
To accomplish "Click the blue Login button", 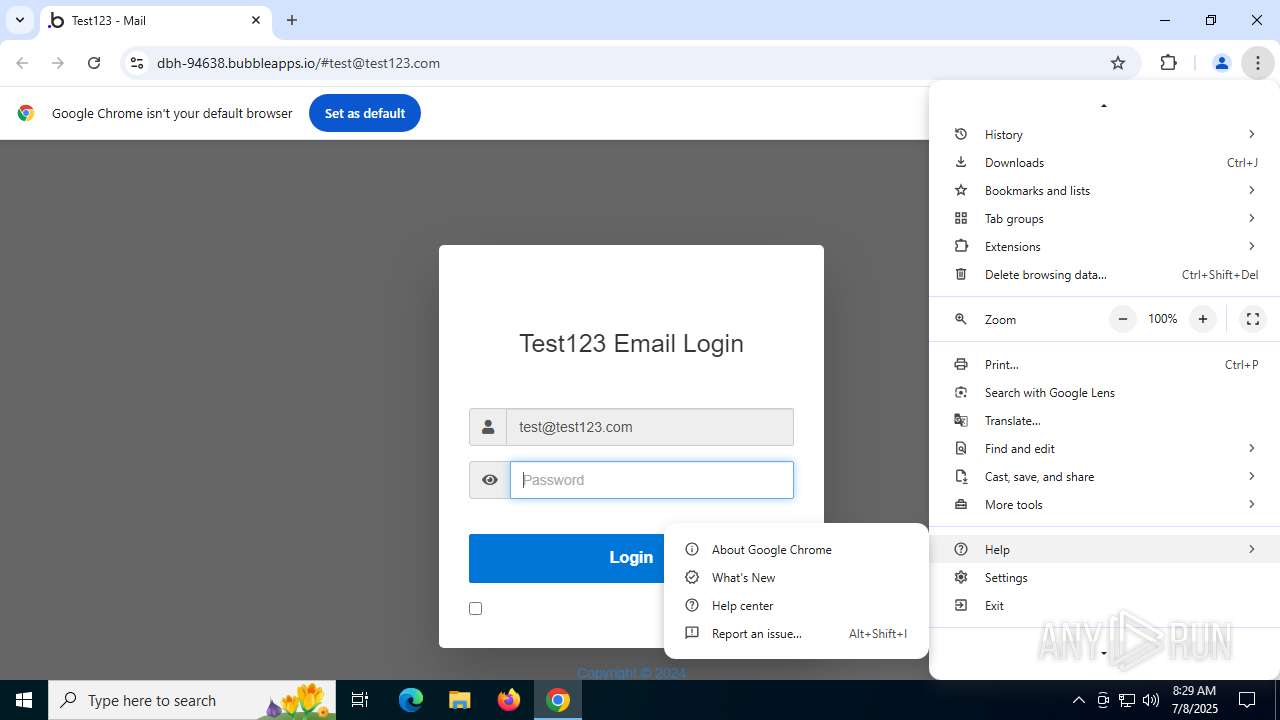I will (631, 558).
